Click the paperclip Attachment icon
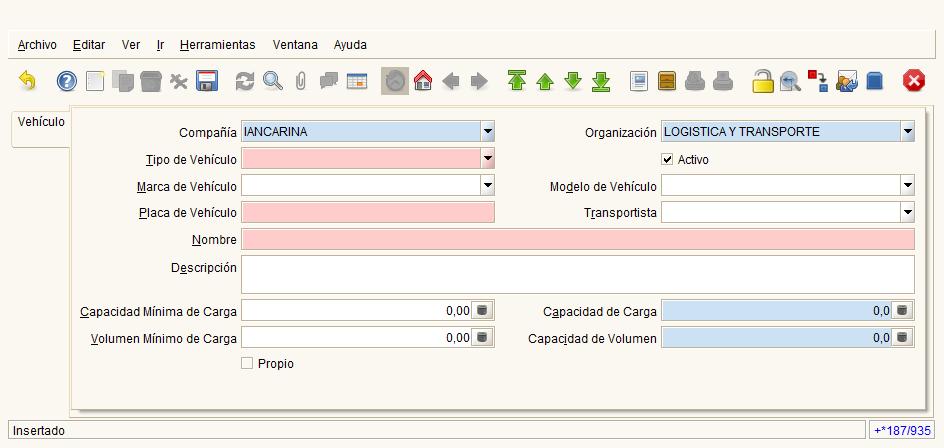 [300, 81]
